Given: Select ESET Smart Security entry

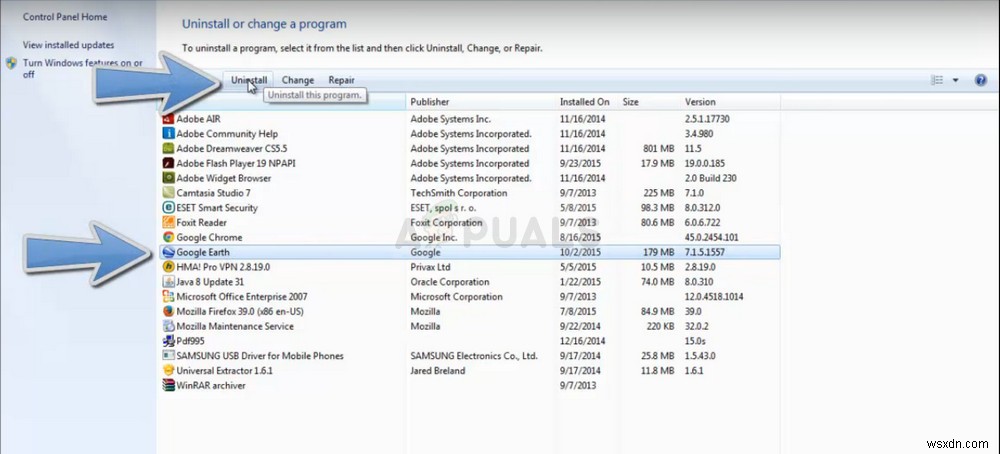Looking at the screenshot, I should coord(217,207).
